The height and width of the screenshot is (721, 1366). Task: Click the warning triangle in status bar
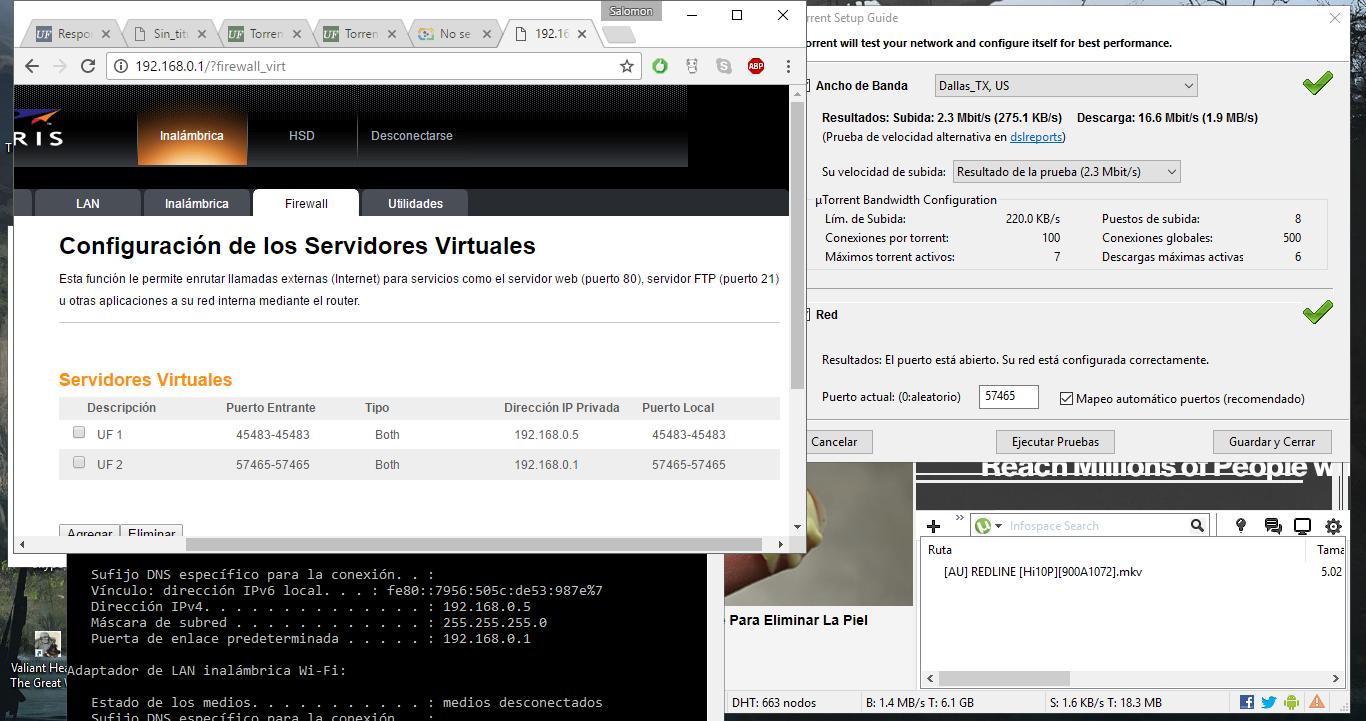[x=1317, y=702]
